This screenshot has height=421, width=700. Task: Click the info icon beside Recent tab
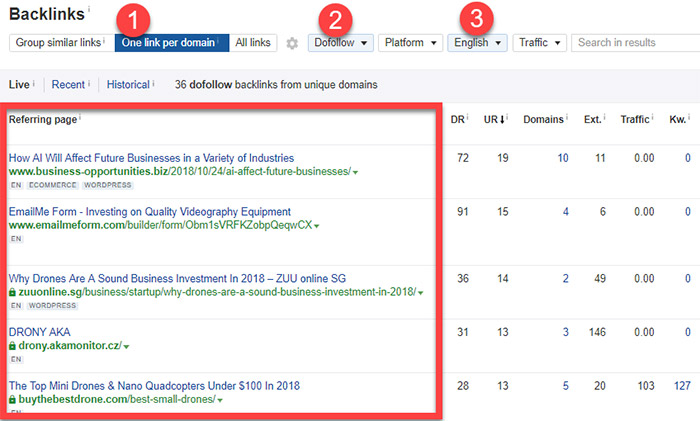[x=89, y=83]
